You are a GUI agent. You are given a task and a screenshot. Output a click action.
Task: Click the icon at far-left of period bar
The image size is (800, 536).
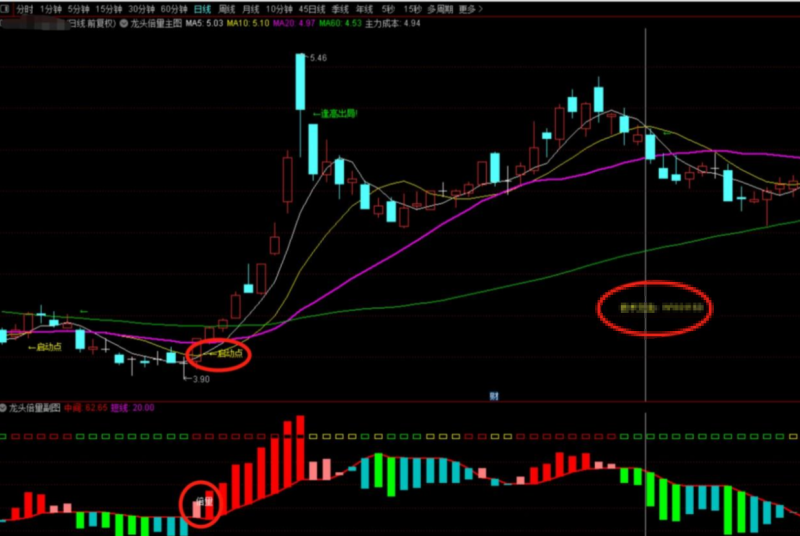[x=5, y=7]
